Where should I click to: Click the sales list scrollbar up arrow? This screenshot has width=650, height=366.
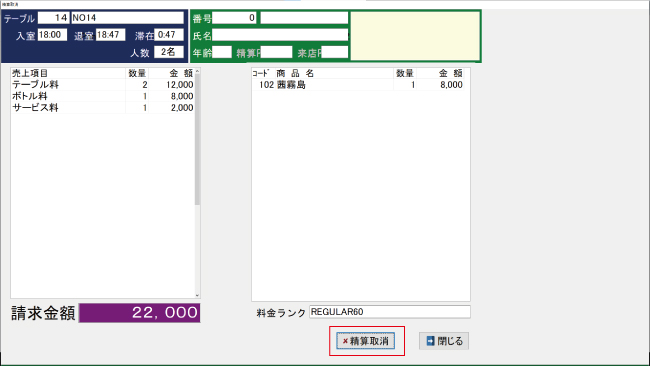coord(197,71)
